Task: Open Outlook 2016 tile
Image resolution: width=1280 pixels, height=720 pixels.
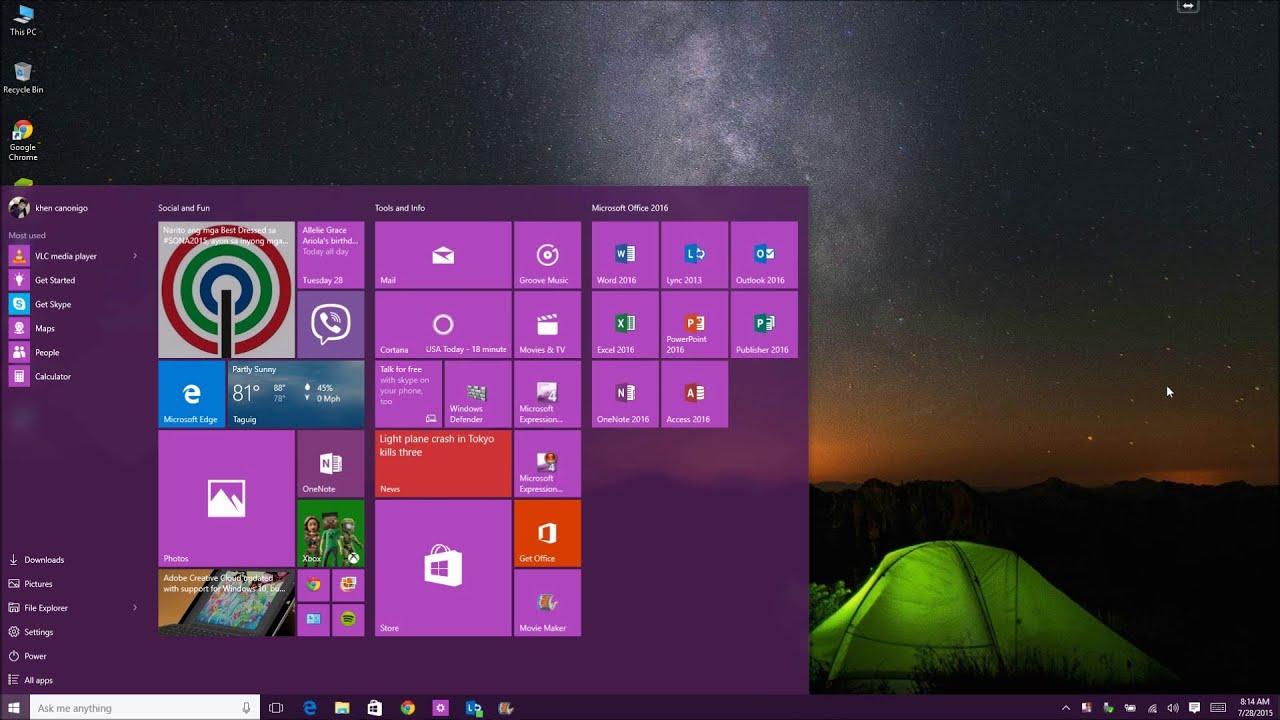Action: point(764,255)
